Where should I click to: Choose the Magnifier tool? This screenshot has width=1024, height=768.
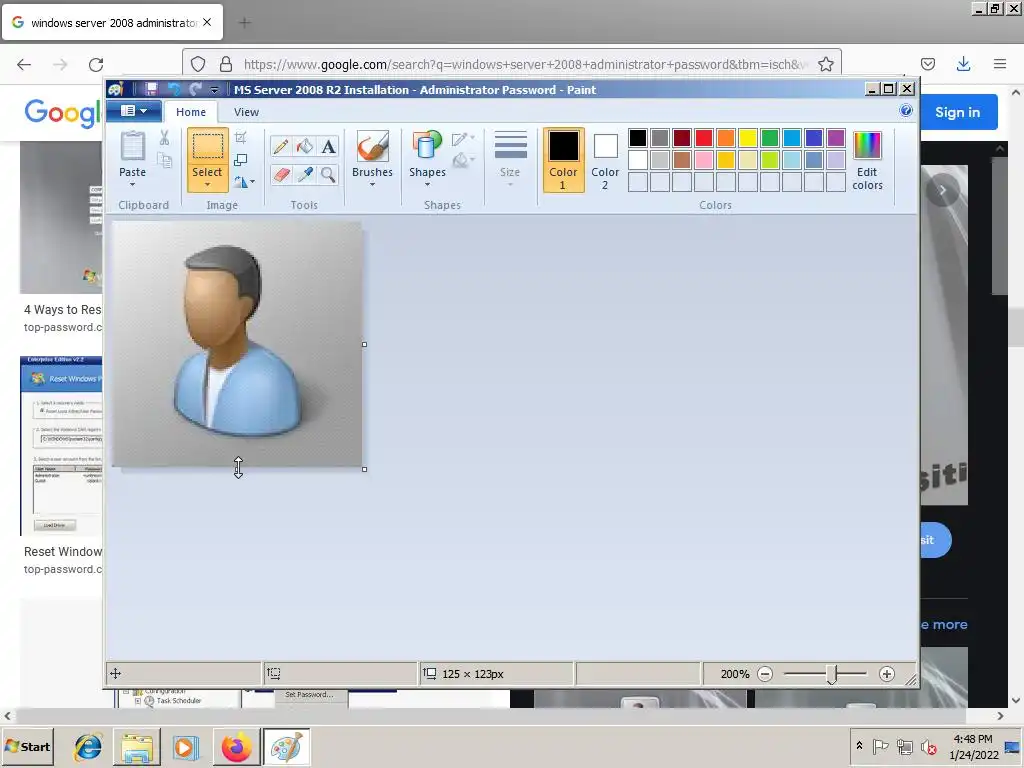click(x=328, y=174)
